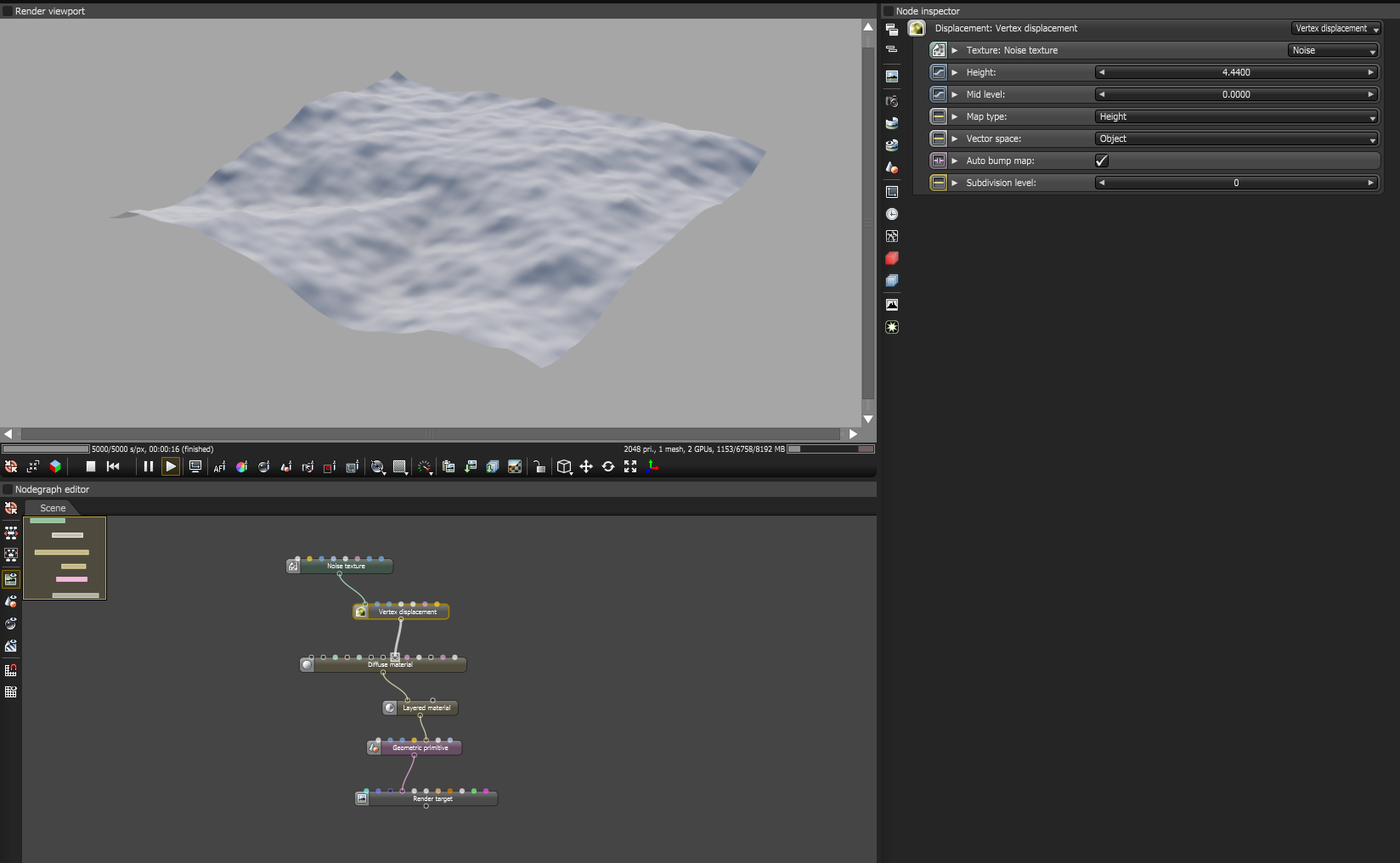
Task: Select the four-arrow move gizmo icon
Action: [x=586, y=466]
